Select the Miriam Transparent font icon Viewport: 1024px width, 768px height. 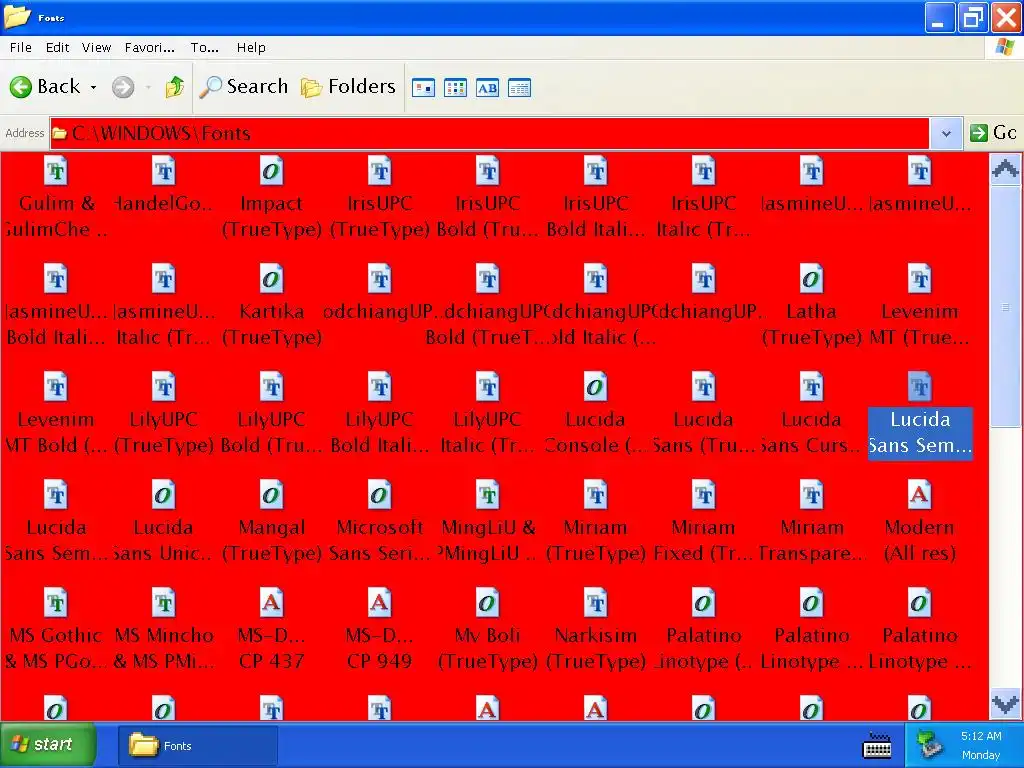(x=811, y=495)
